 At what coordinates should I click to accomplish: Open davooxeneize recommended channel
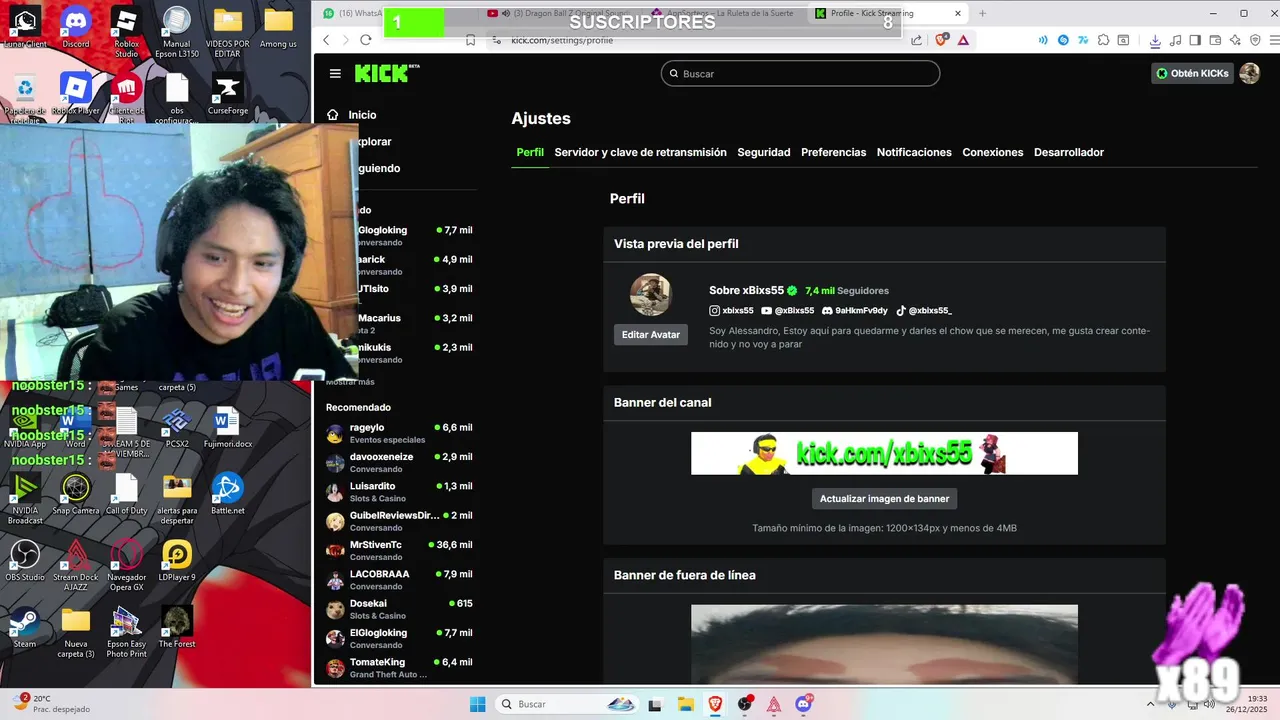399,462
